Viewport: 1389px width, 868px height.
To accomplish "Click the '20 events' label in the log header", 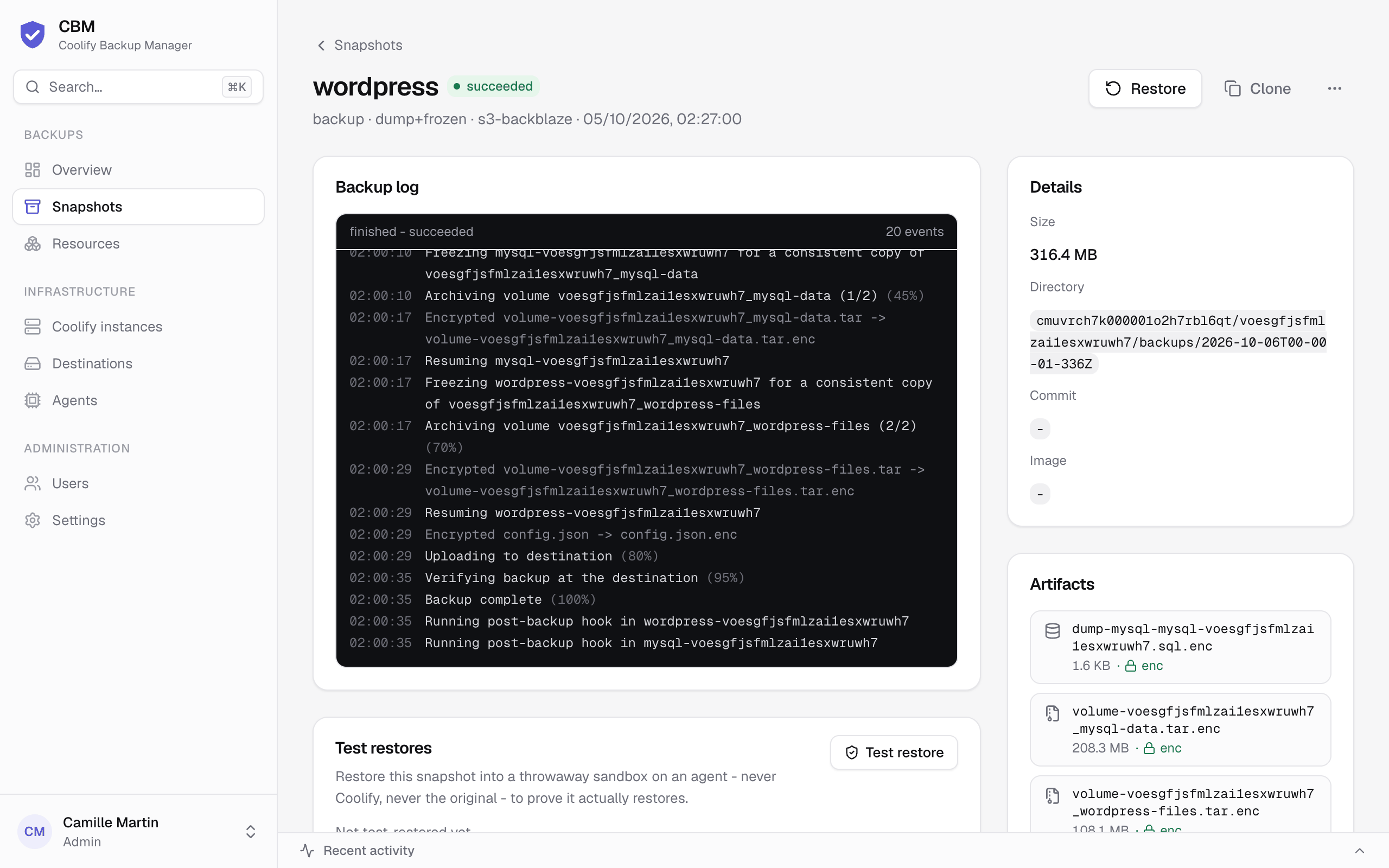I will pos(914,231).
